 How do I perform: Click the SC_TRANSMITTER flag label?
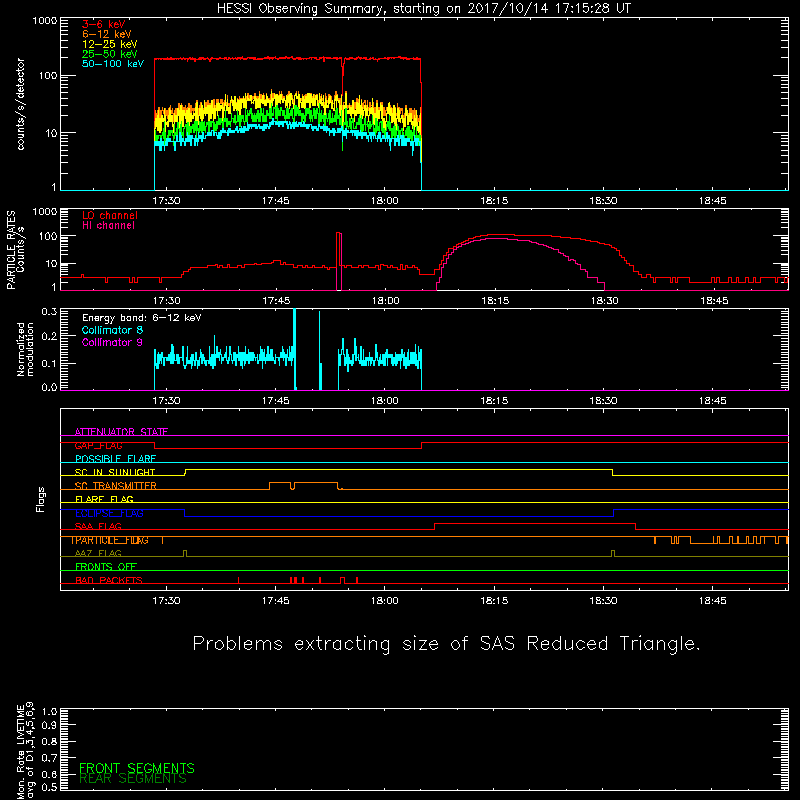[x=115, y=486]
